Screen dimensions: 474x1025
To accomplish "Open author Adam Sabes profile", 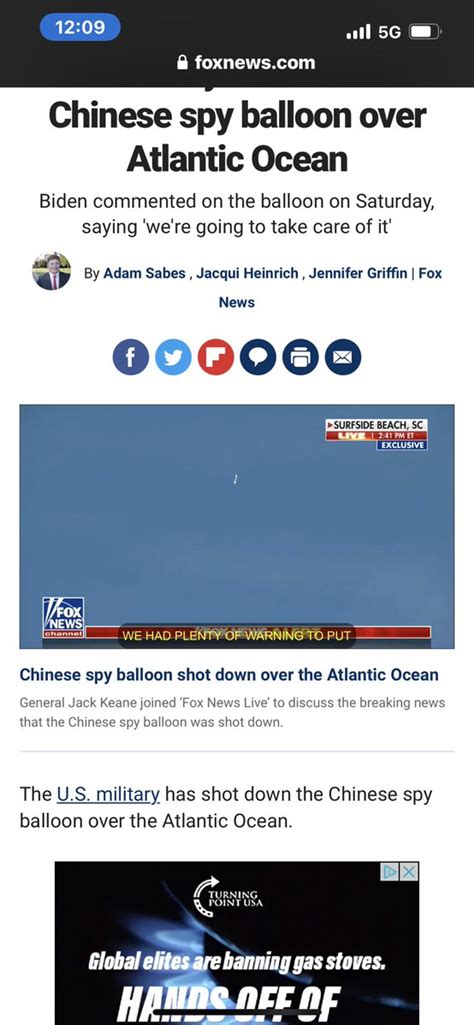I will [144, 273].
